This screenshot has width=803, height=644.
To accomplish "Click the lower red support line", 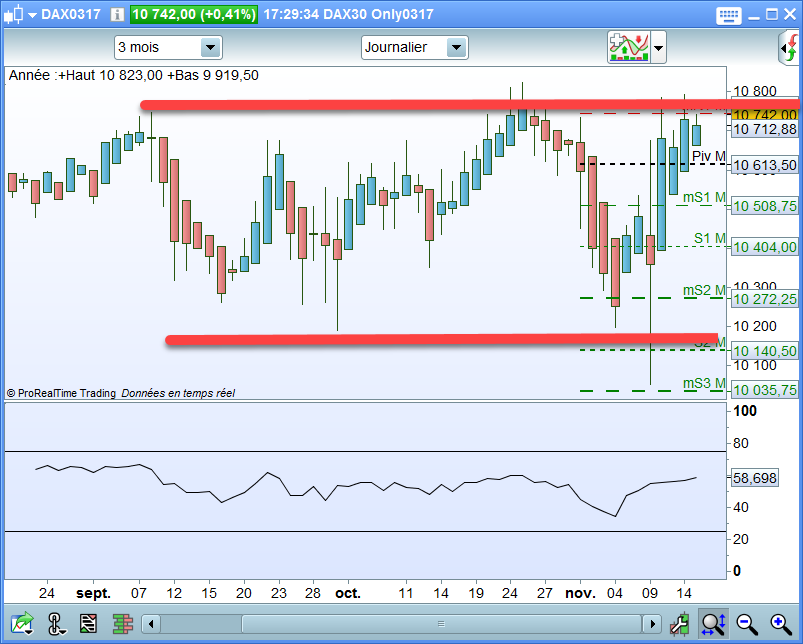I will pyautogui.click(x=441, y=339).
